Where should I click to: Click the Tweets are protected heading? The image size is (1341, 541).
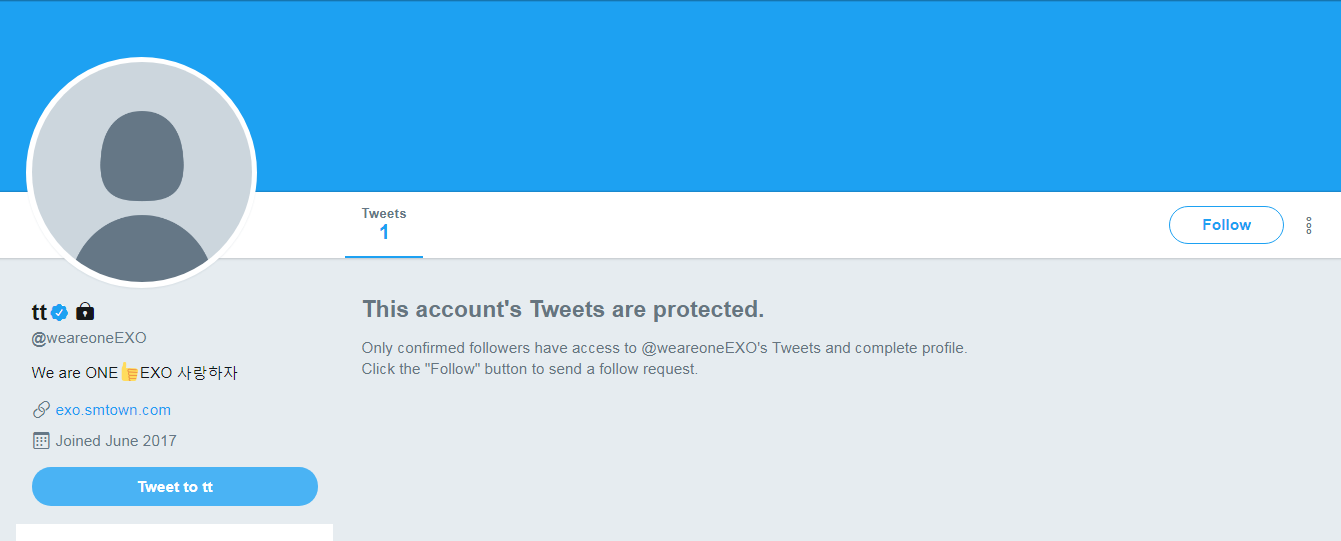[x=563, y=309]
